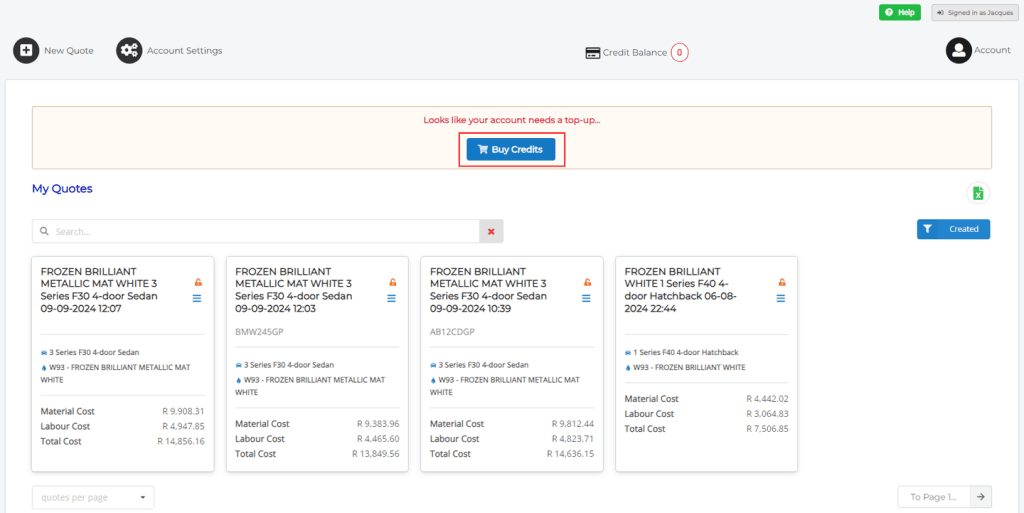
Task: Open the green Help button
Action: coord(899,12)
